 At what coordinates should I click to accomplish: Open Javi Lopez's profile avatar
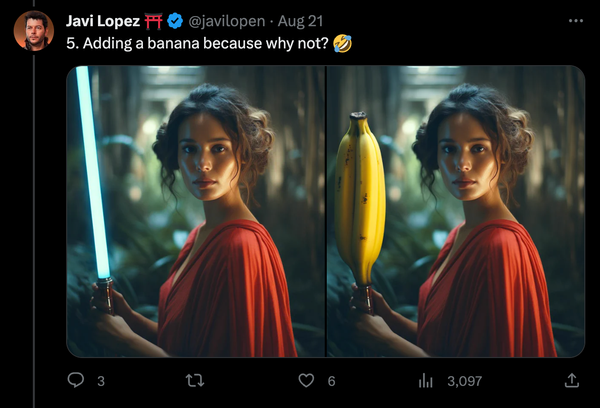pyautogui.click(x=33, y=31)
